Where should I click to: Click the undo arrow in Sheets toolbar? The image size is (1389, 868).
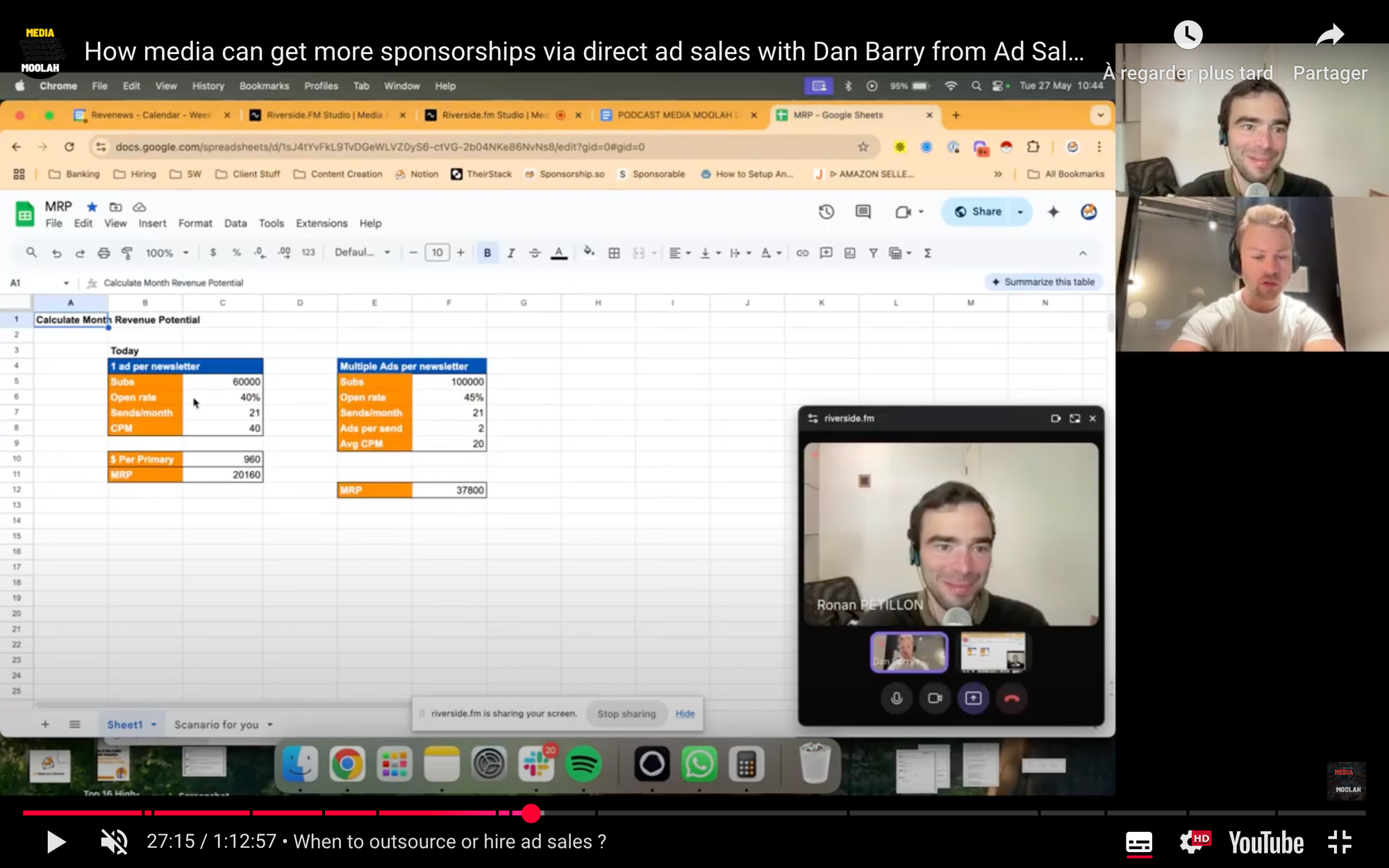pos(56,253)
